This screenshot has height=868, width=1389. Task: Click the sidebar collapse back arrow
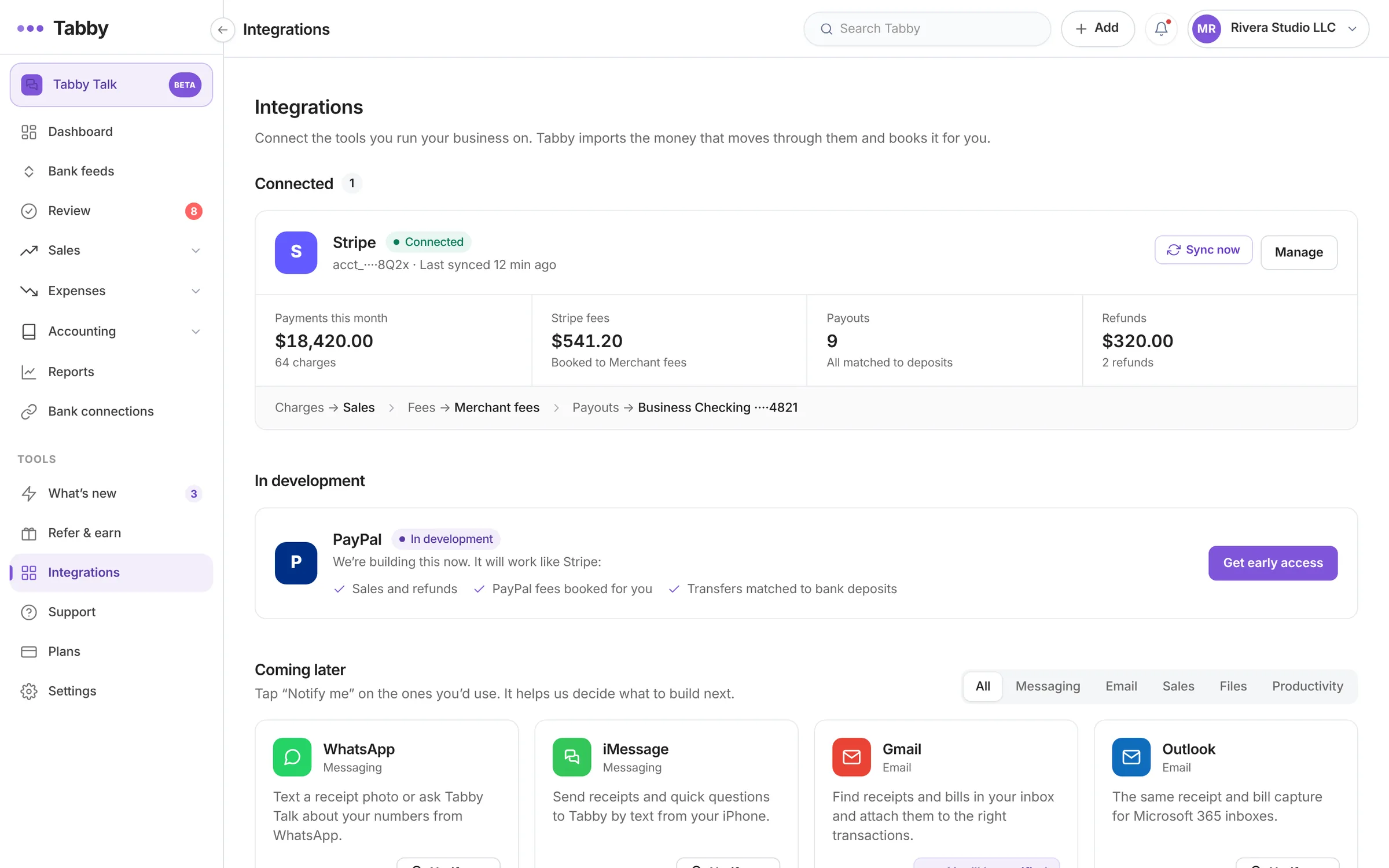click(x=222, y=30)
